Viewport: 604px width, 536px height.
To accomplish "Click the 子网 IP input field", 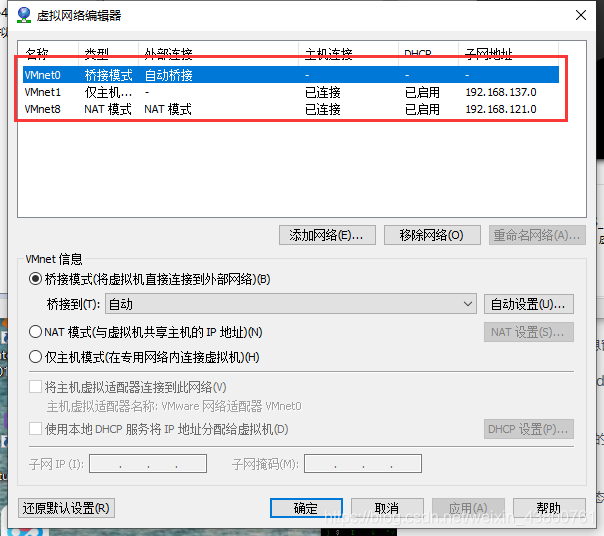I will click(148, 463).
